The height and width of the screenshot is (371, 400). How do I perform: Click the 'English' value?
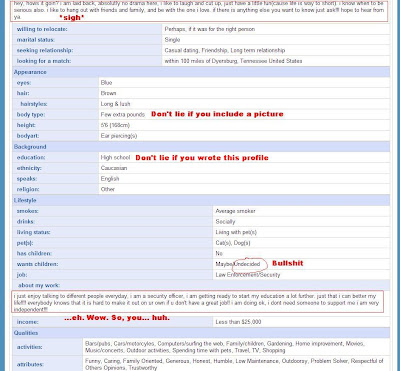pyautogui.click(x=110, y=179)
